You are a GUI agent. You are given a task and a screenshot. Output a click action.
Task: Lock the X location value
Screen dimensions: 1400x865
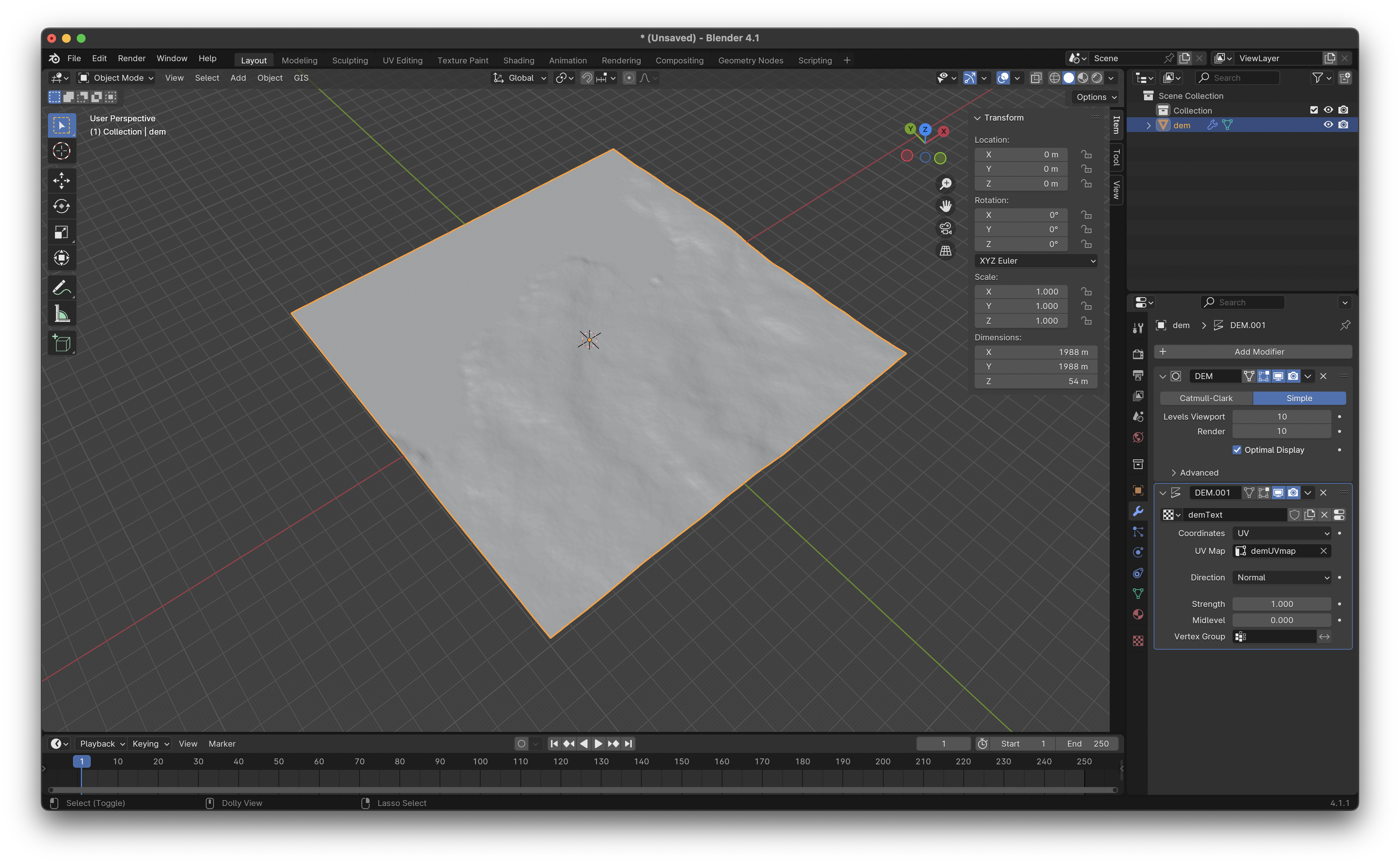point(1086,154)
